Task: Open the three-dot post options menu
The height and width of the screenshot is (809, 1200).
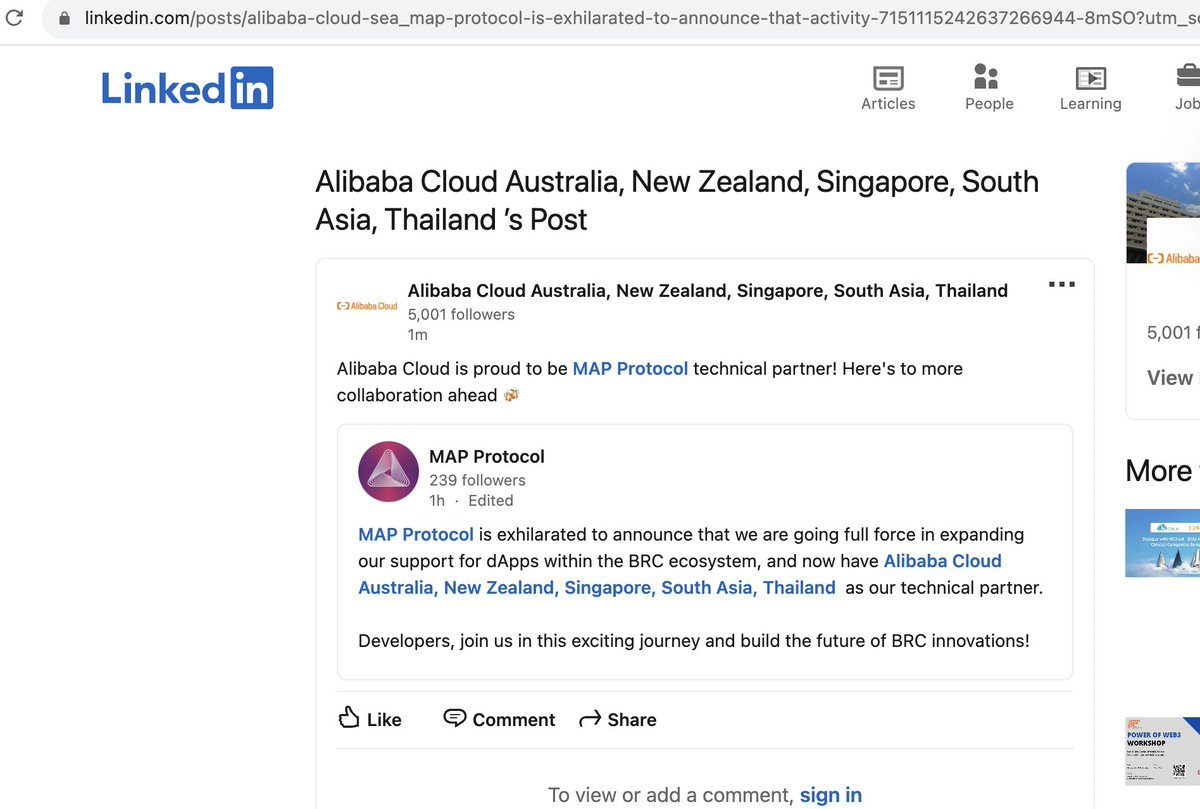Action: click(1061, 285)
